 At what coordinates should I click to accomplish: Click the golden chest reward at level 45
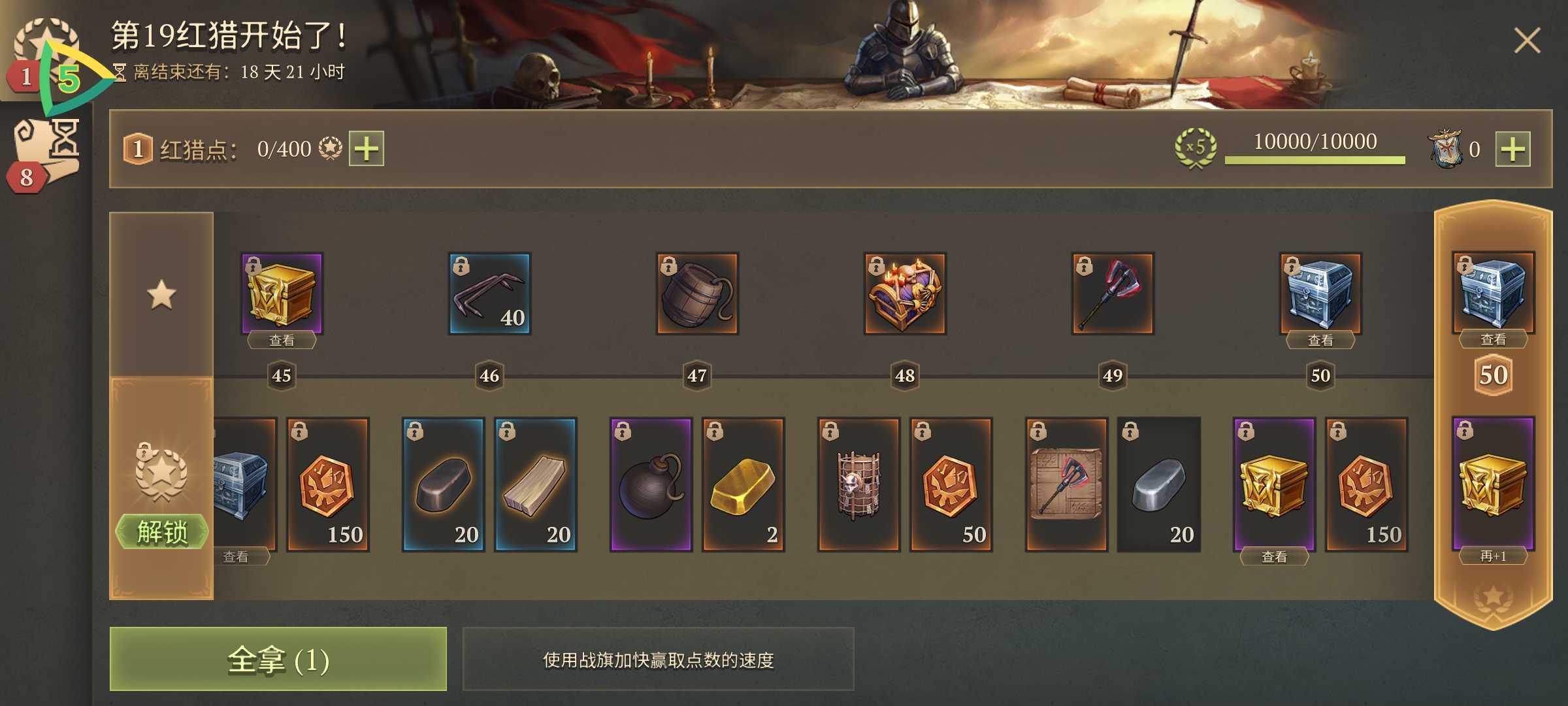(282, 294)
